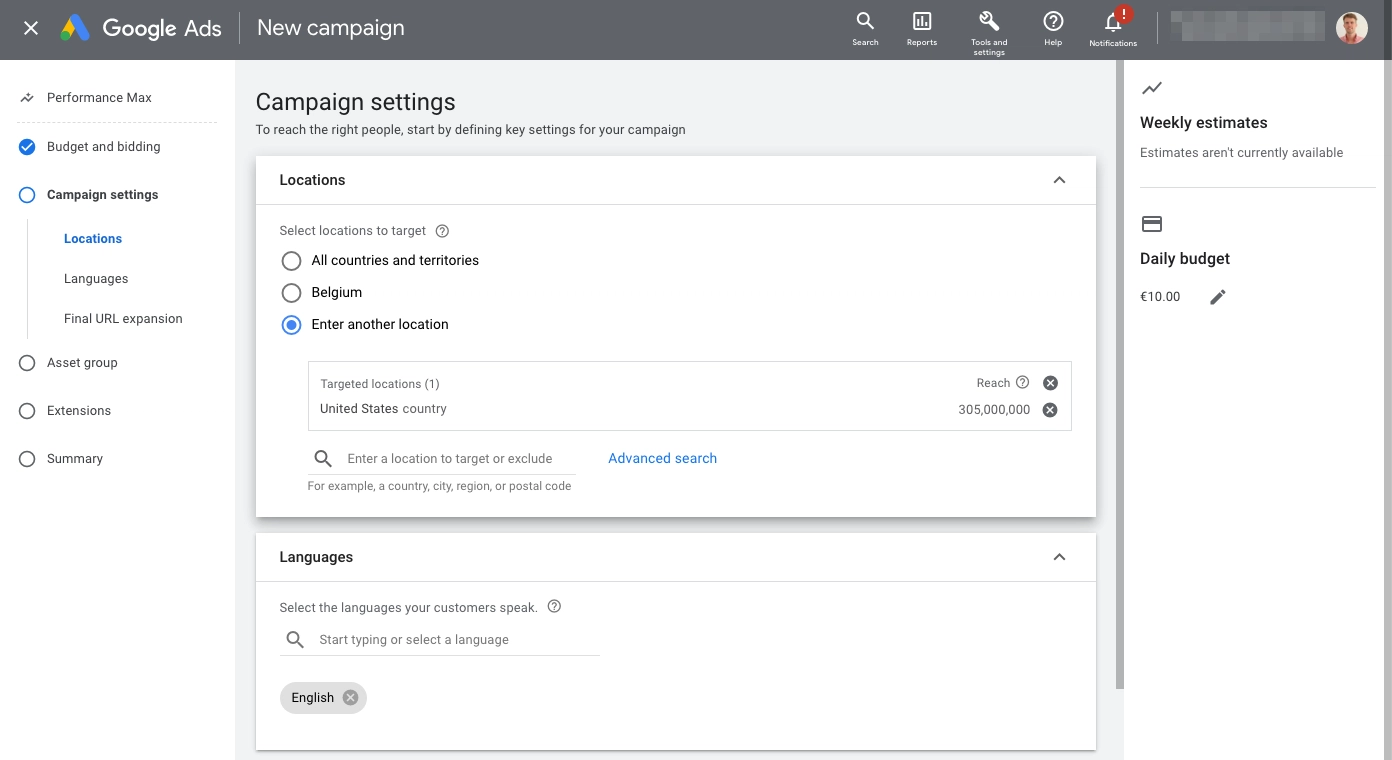Image resolution: width=1392 pixels, height=760 pixels.
Task: Open the Advanced search link
Action: pos(662,458)
